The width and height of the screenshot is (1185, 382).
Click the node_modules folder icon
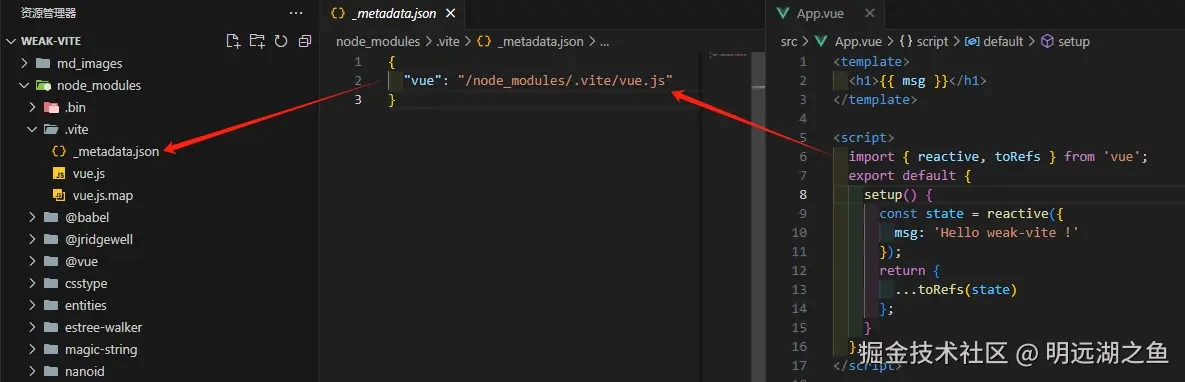coord(43,85)
